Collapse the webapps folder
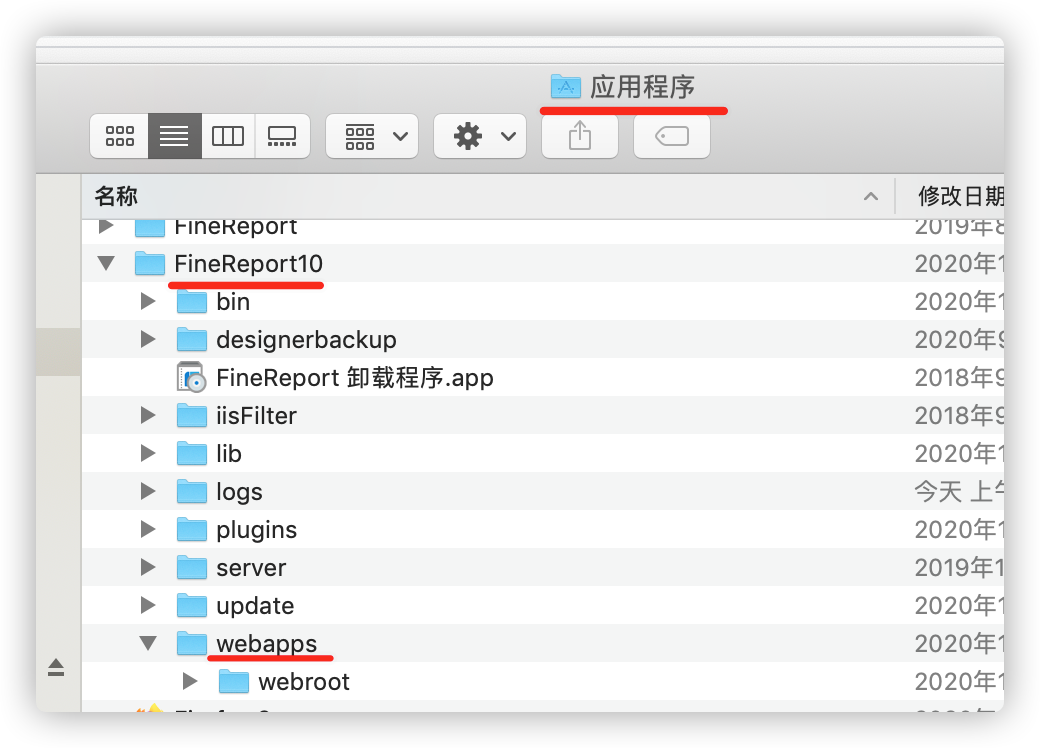 [x=149, y=643]
